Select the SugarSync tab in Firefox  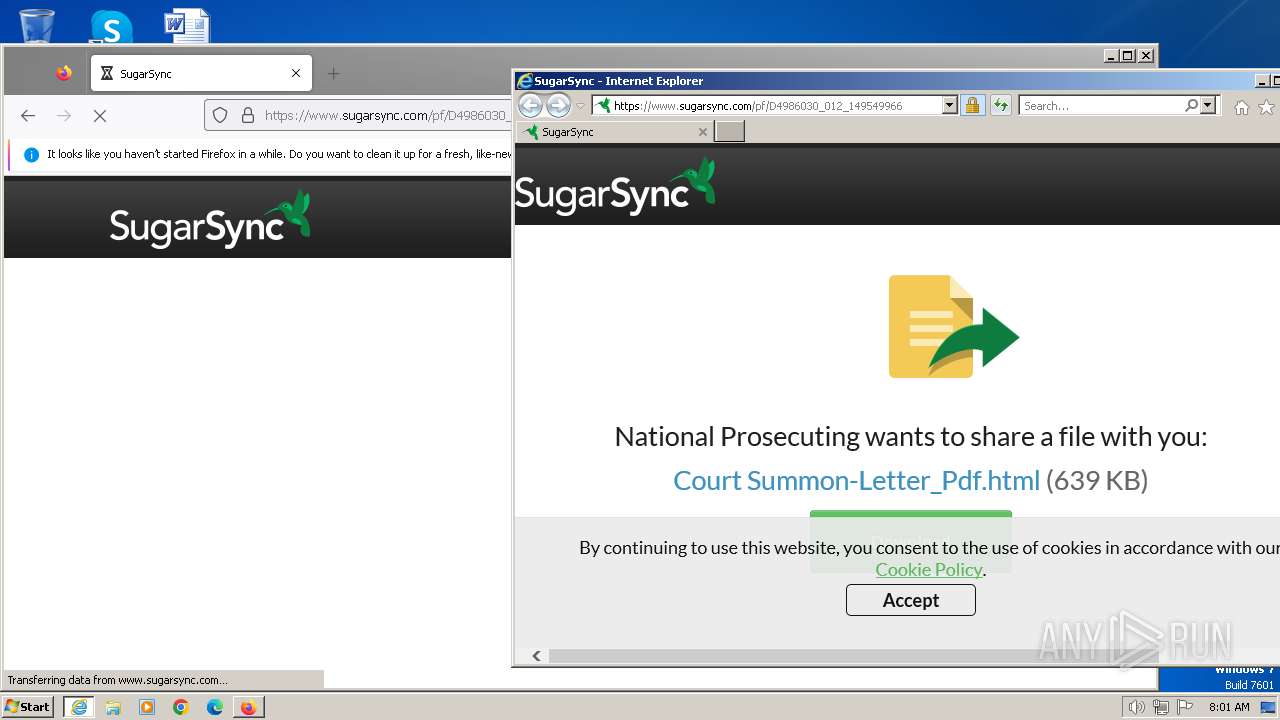[201, 73]
